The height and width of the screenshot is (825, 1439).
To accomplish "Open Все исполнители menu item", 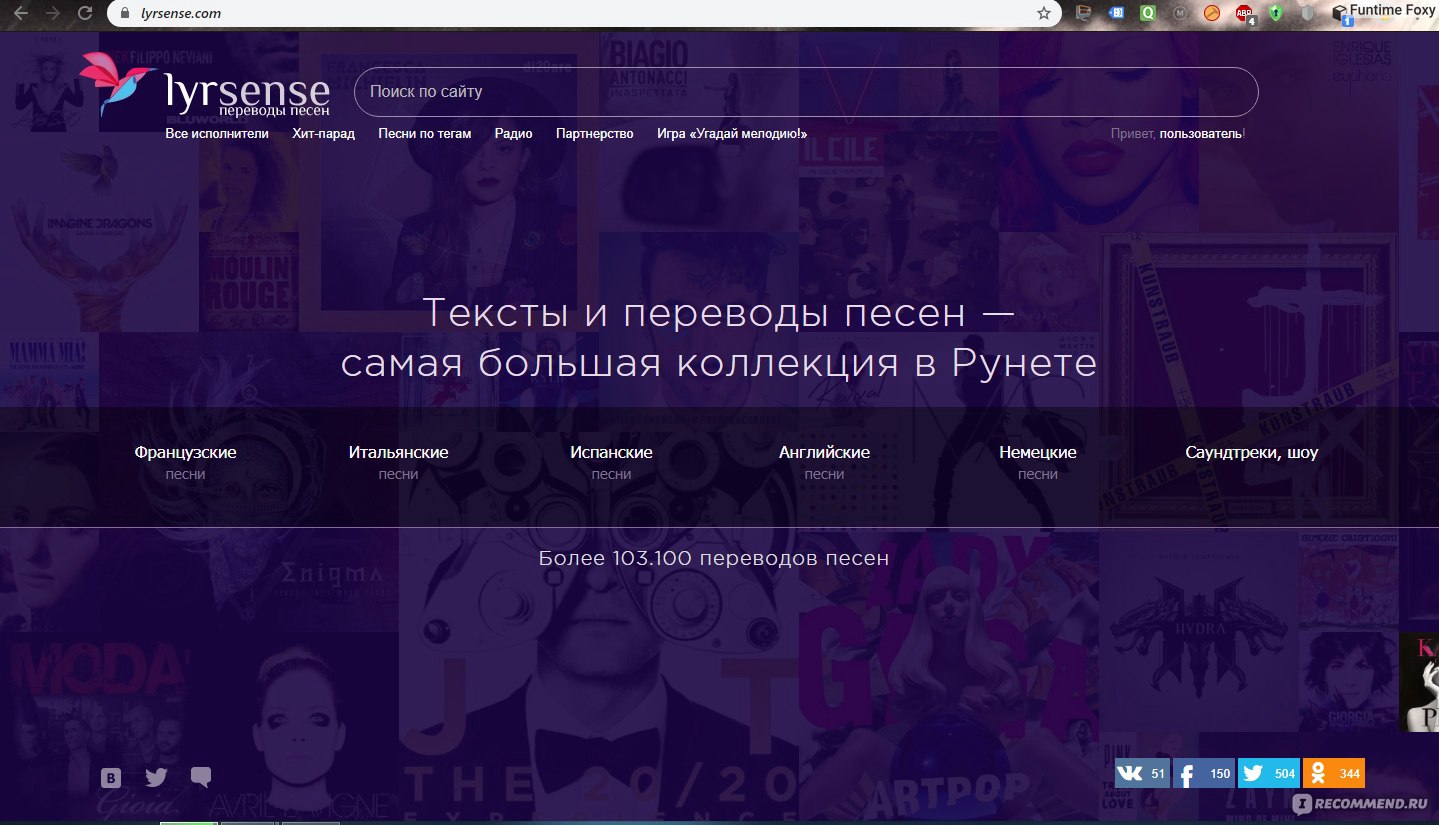I will tap(217, 133).
